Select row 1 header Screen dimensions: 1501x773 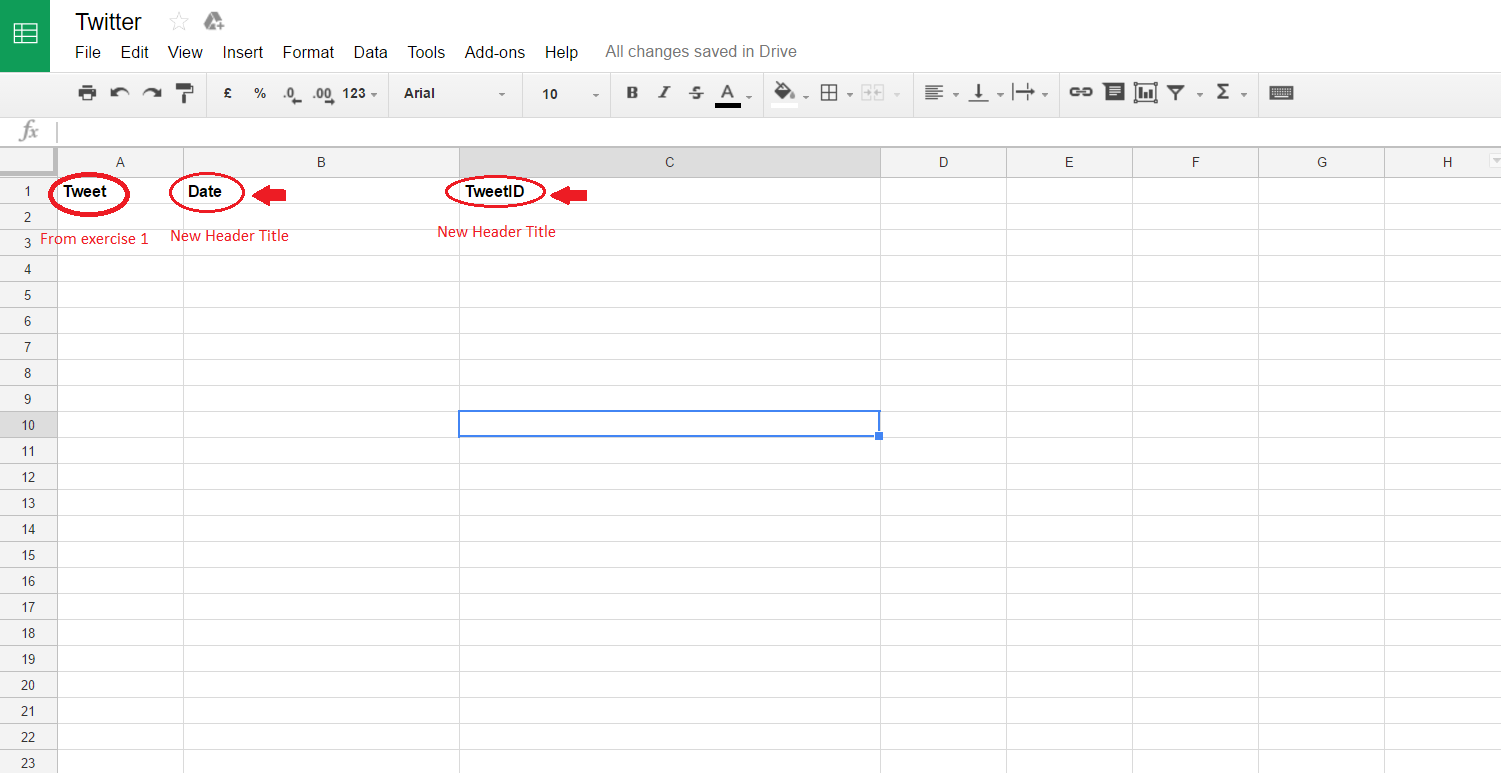coord(28,191)
